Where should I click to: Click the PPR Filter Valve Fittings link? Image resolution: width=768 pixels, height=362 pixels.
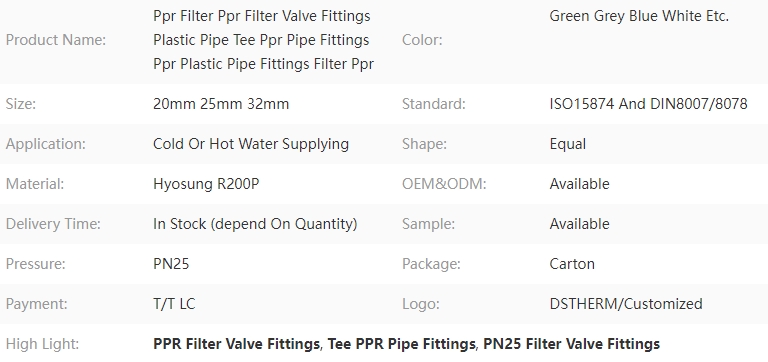(236, 344)
